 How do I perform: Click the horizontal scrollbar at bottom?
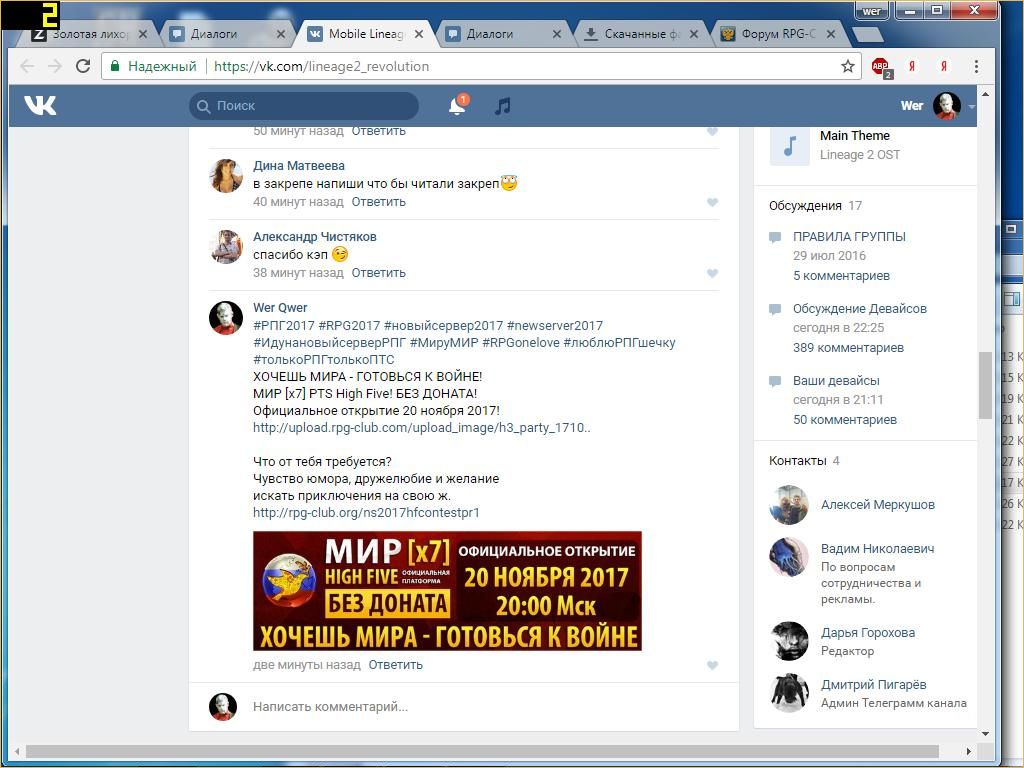point(482,752)
